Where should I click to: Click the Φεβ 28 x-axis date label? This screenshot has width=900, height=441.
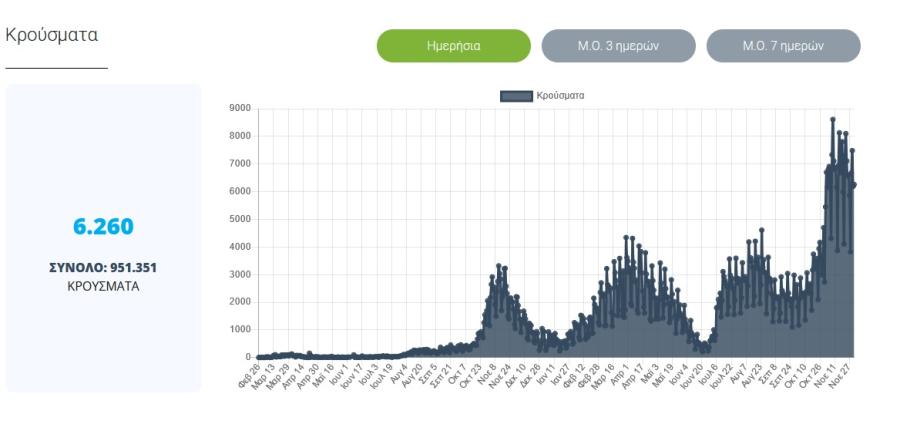pyautogui.click(x=590, y=374)
